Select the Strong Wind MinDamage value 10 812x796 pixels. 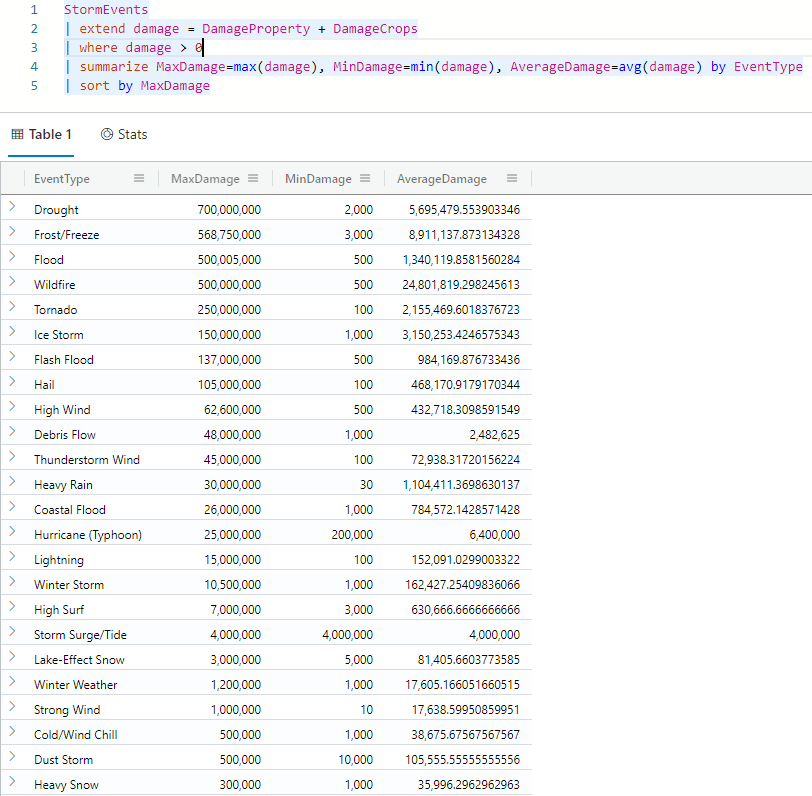click(x=367, y=710)
